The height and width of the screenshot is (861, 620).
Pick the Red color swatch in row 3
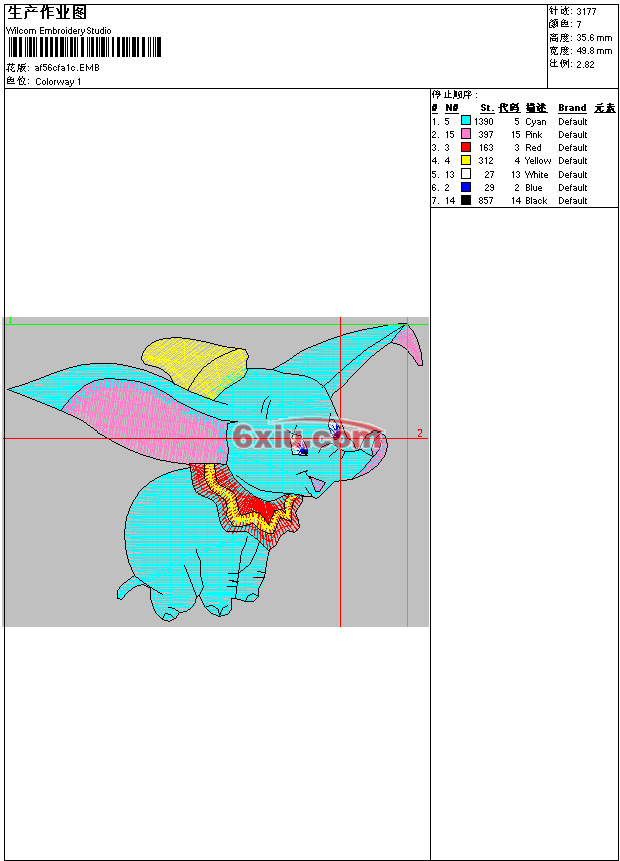pos(466,147)
